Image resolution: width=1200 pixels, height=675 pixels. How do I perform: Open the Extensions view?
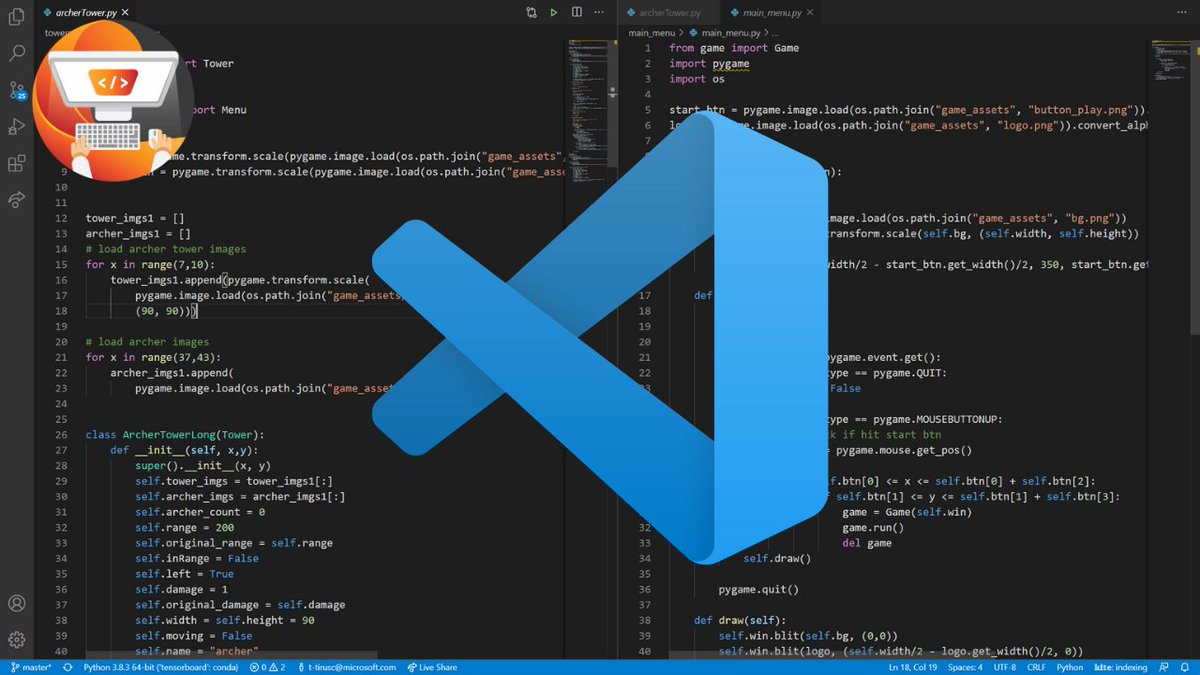tap(16, 163)
